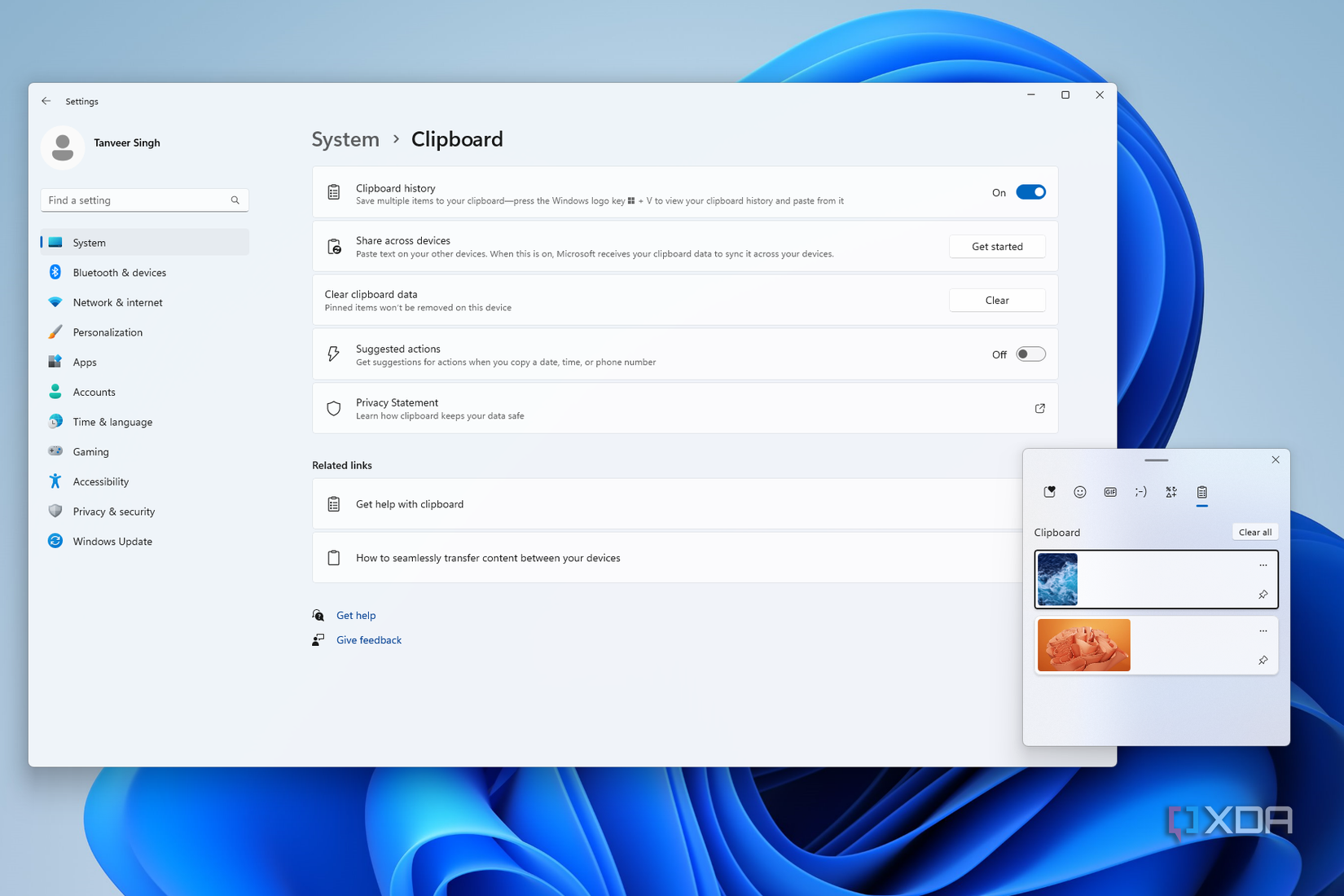Pin the ocean wave clipboard item
This screenshot has height=896, width=1344.
(1263, 595)
